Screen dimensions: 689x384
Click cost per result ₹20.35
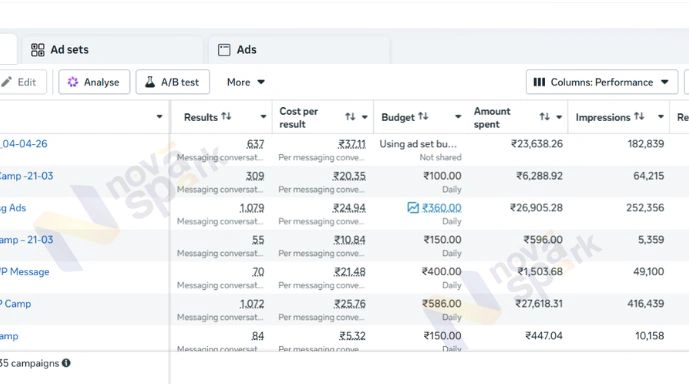click(x=349, y=176)
